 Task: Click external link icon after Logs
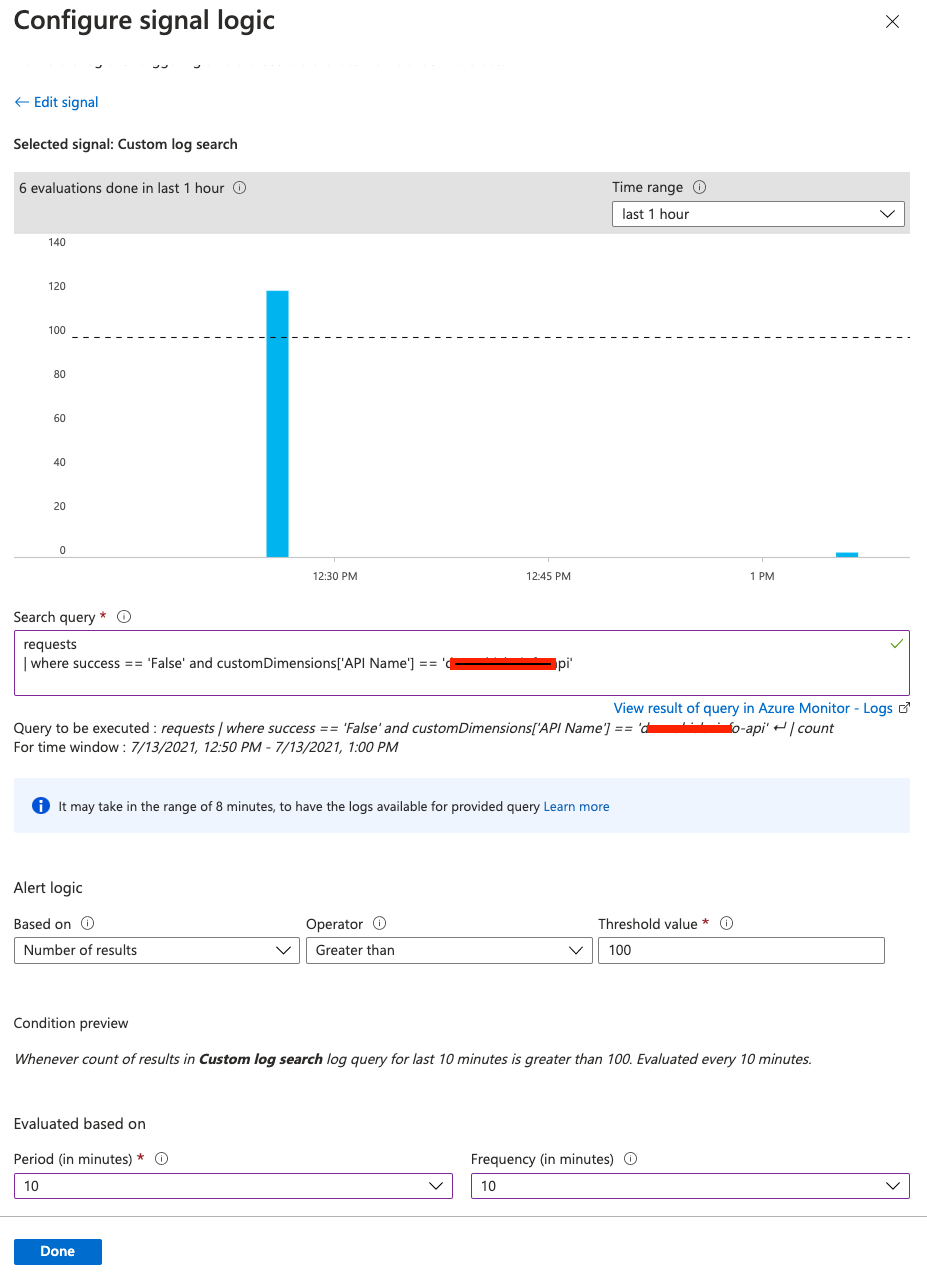[x=904, y=708]
